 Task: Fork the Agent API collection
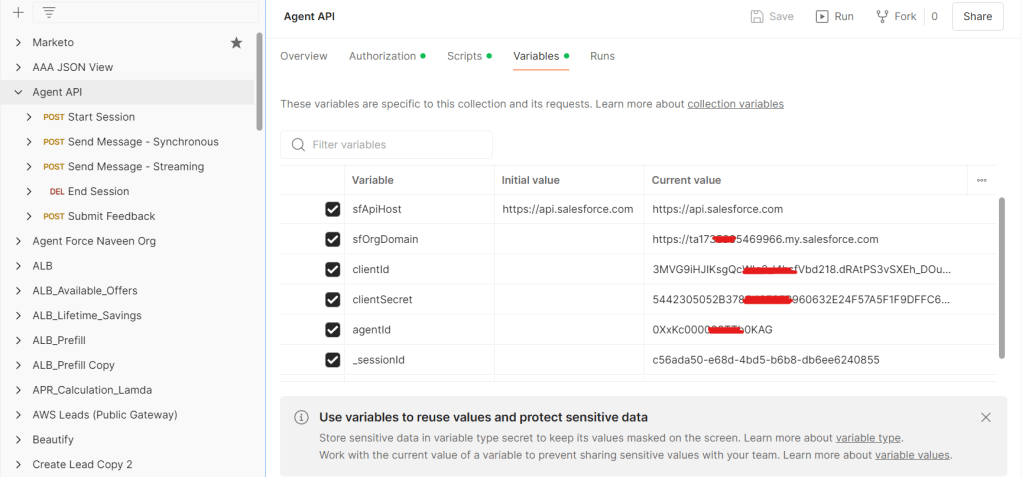click(896, 16)
